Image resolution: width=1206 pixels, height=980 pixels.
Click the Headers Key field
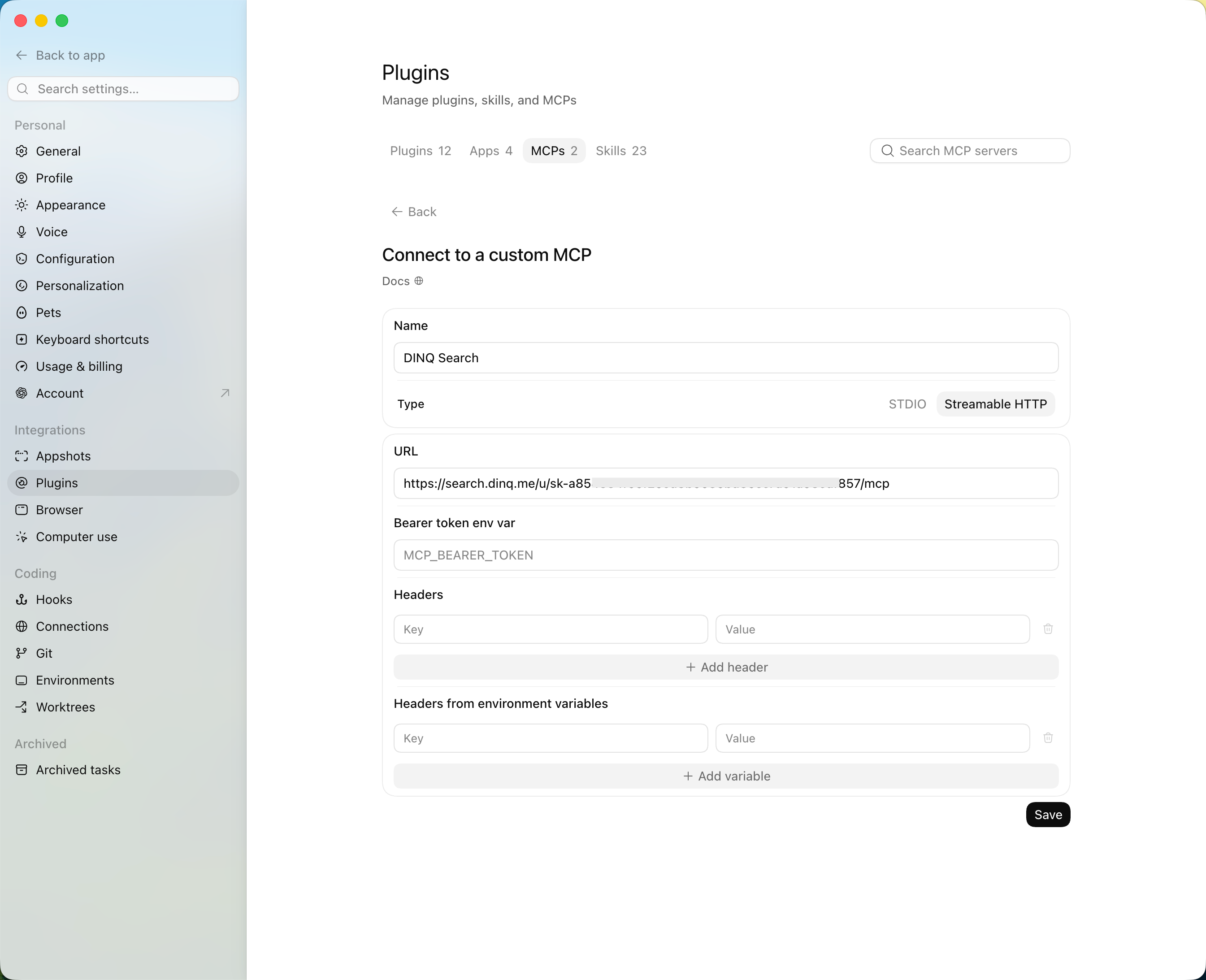point(551,629)
